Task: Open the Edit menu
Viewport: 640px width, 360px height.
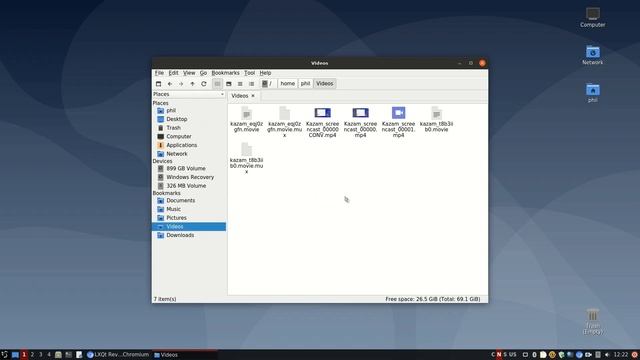Action: 173,73
